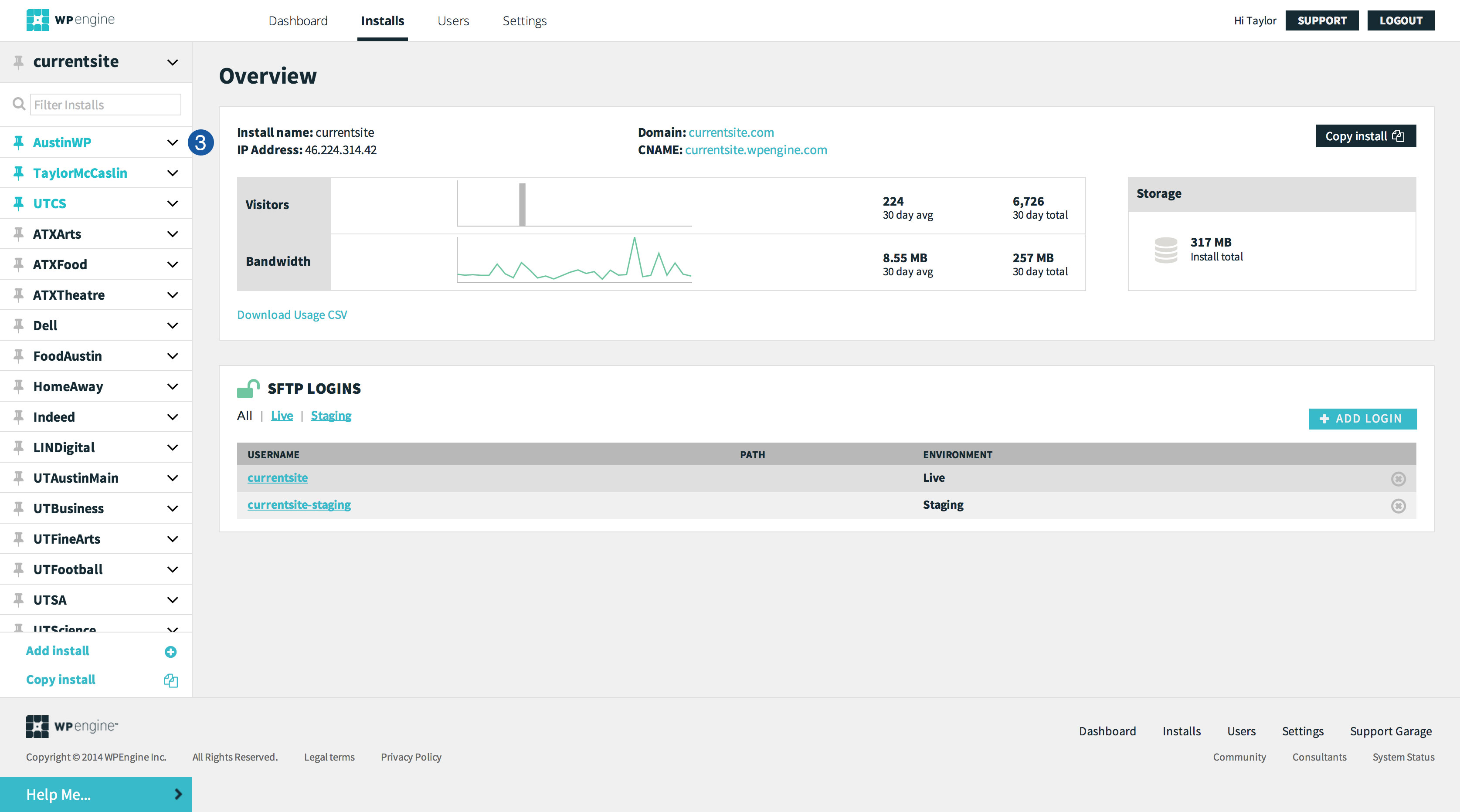
Task: Pin the ATXArts install
Action: click(x=19, y=234)
